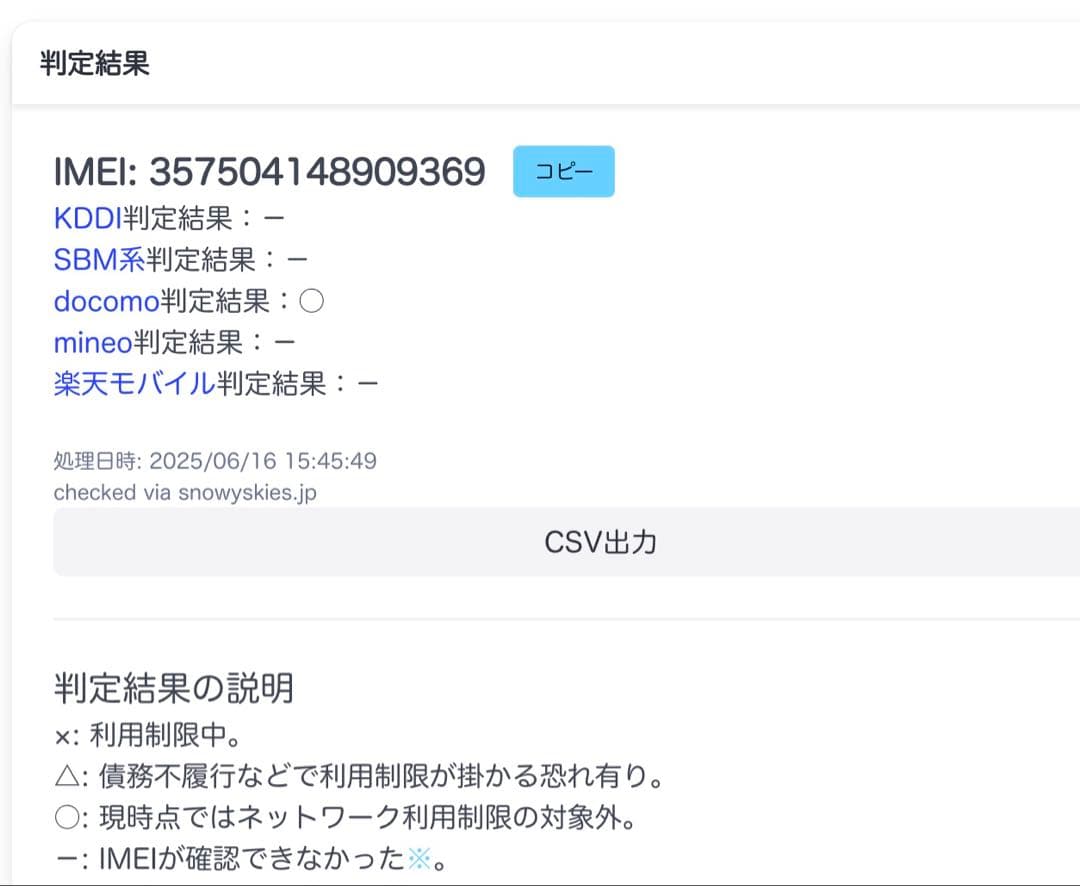Click the コピー button to copy IMEI

[563, 171]
